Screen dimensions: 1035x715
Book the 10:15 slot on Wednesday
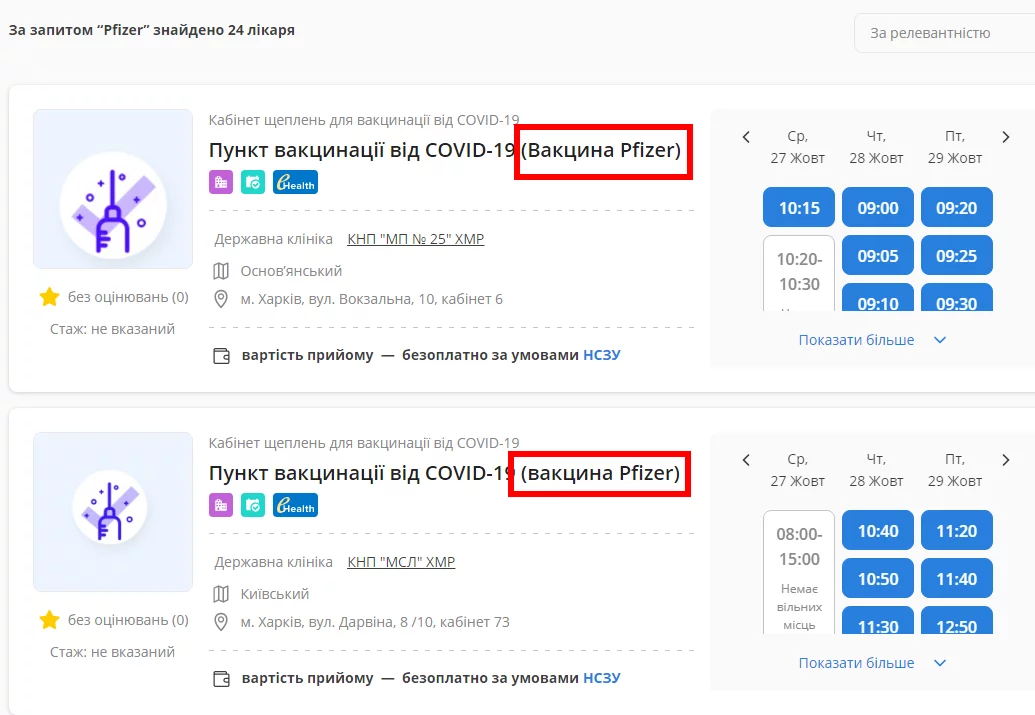tap(799, 207)
